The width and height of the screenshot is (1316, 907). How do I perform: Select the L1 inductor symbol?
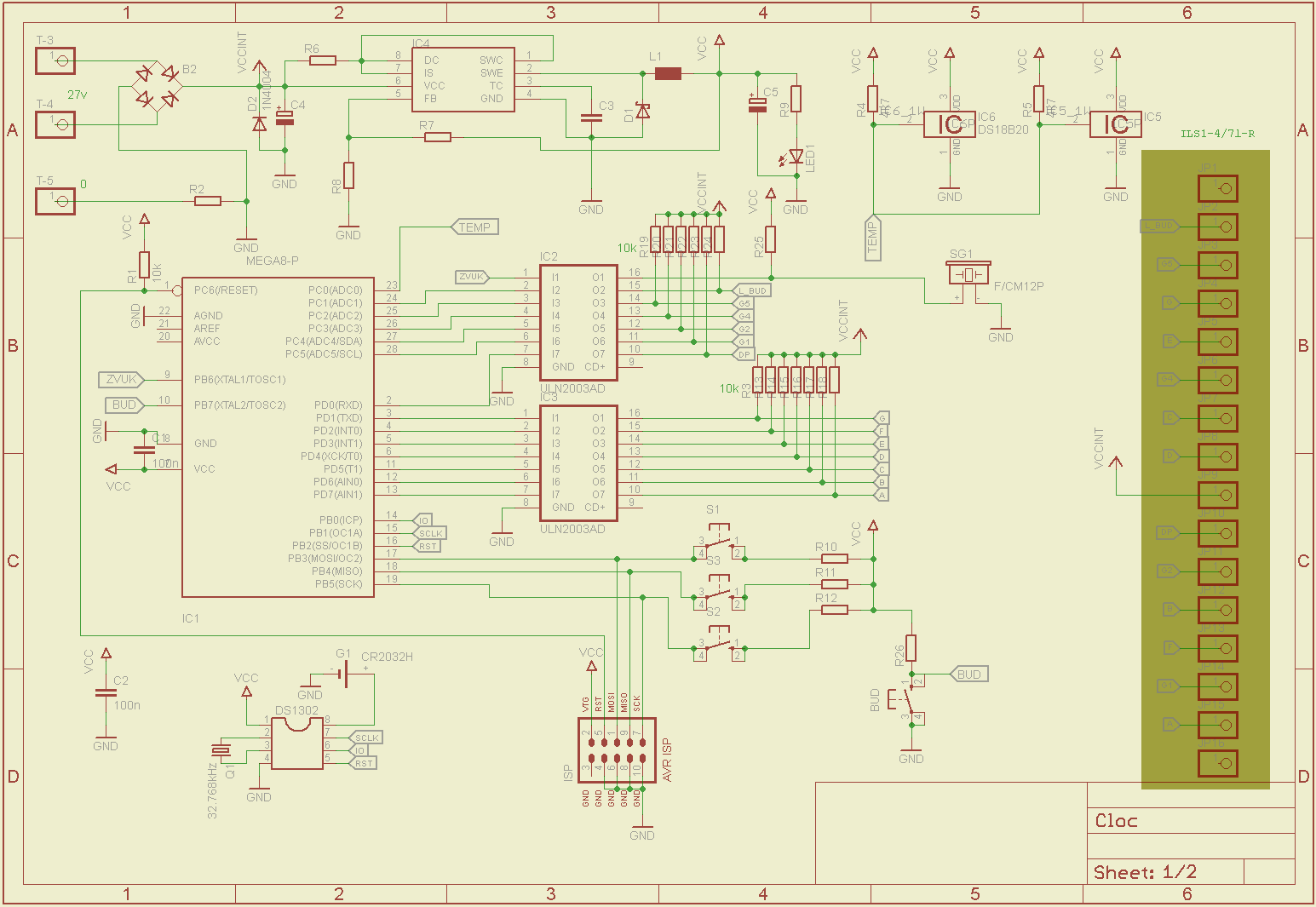pos(668,74)
